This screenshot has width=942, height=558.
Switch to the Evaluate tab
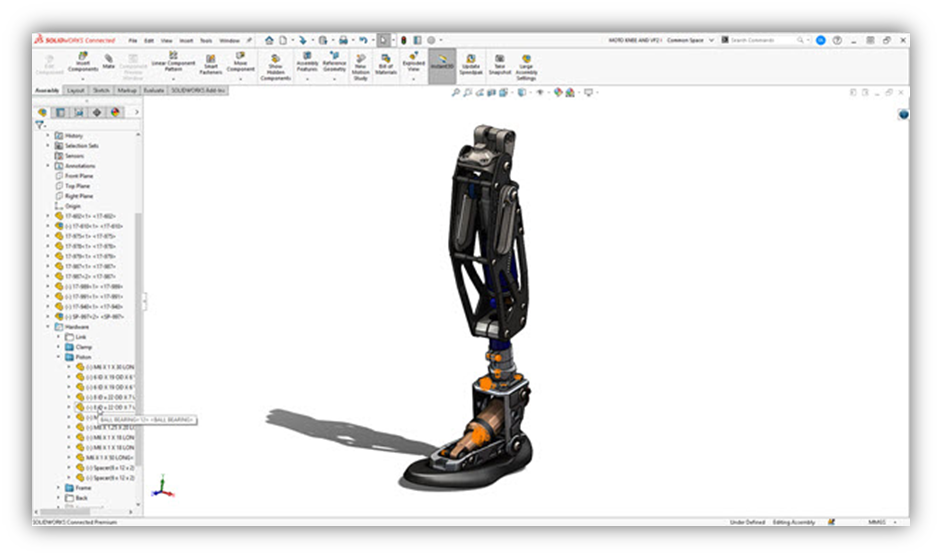tap(154, 91)
